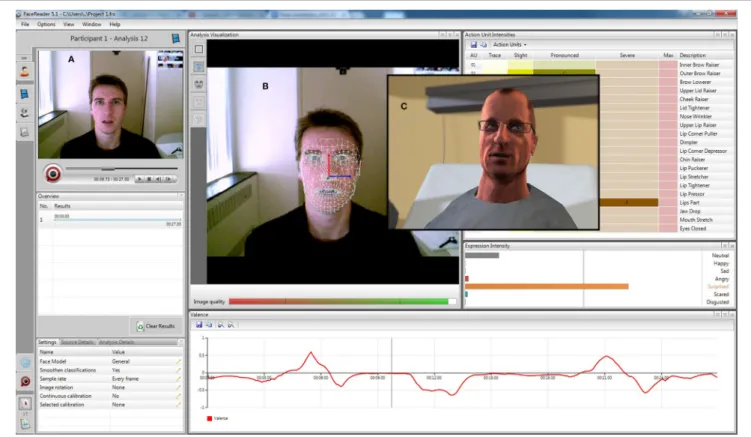Zoom out on the Valence chart
Image resolution: width=751 pixels, height=437 pixels.
(231, 325)
